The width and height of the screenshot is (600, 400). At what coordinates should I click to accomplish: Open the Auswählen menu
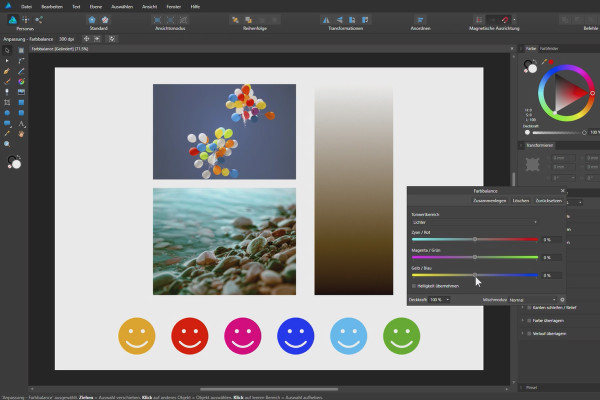(122, 7)
